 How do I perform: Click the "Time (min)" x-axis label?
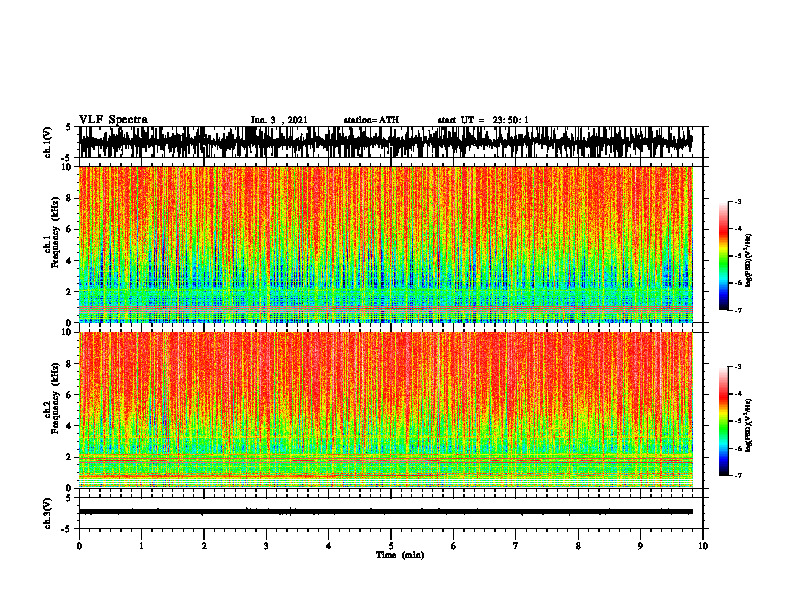pos(400,555)
